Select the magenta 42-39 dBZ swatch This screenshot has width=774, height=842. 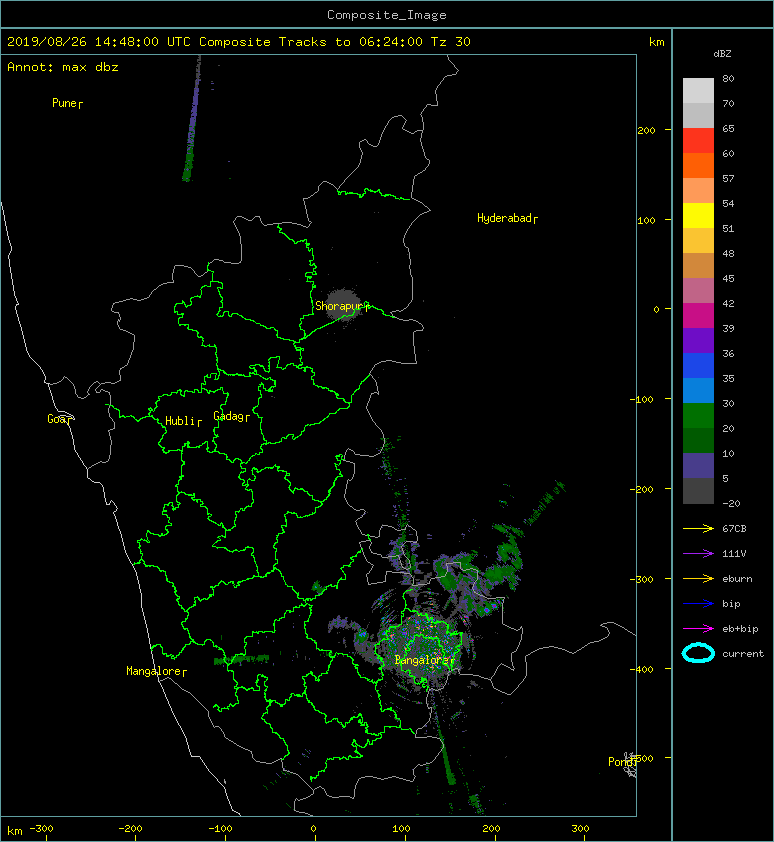click(x=698, y=316)
